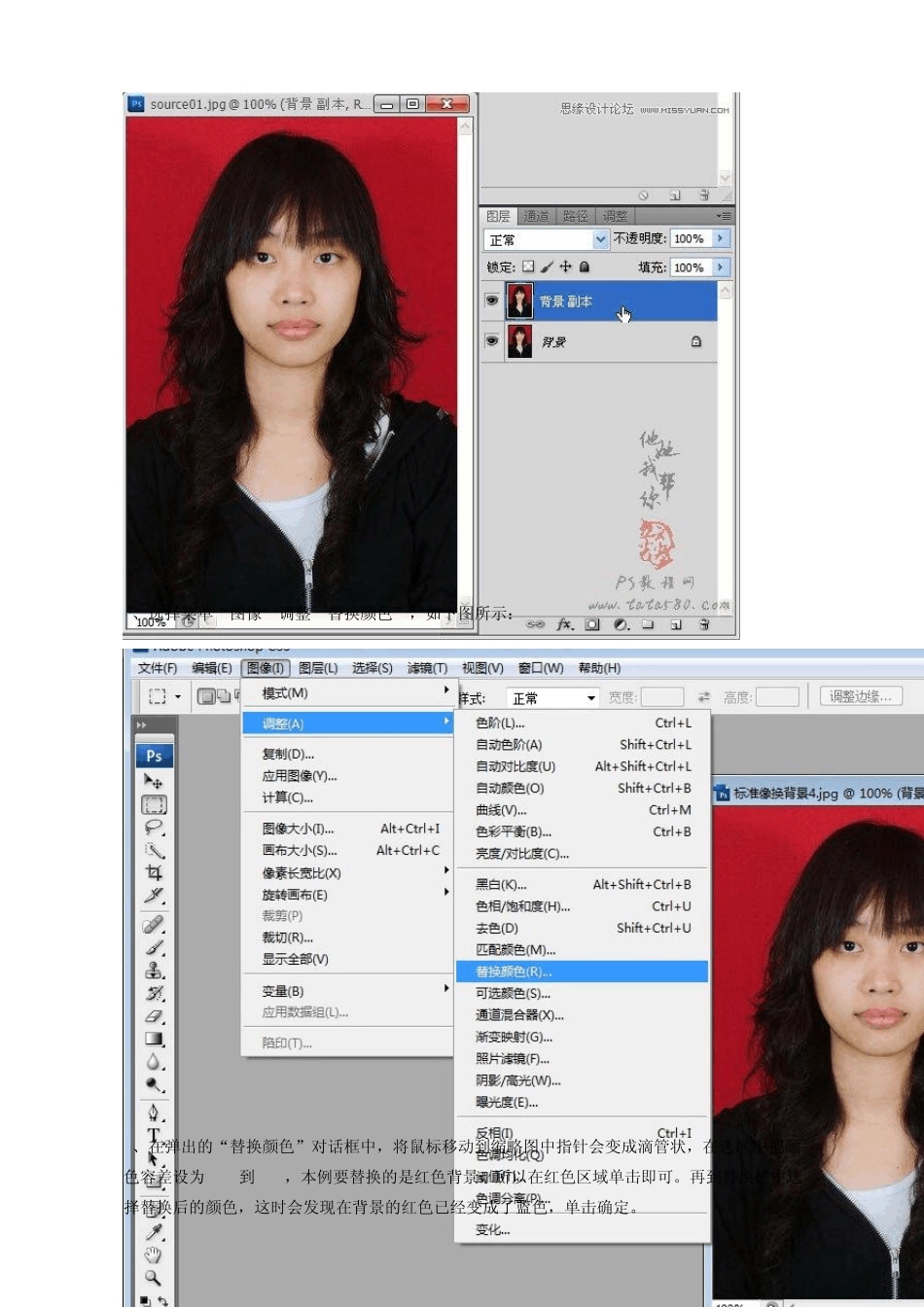Select the Slice tool

point(154,896)
